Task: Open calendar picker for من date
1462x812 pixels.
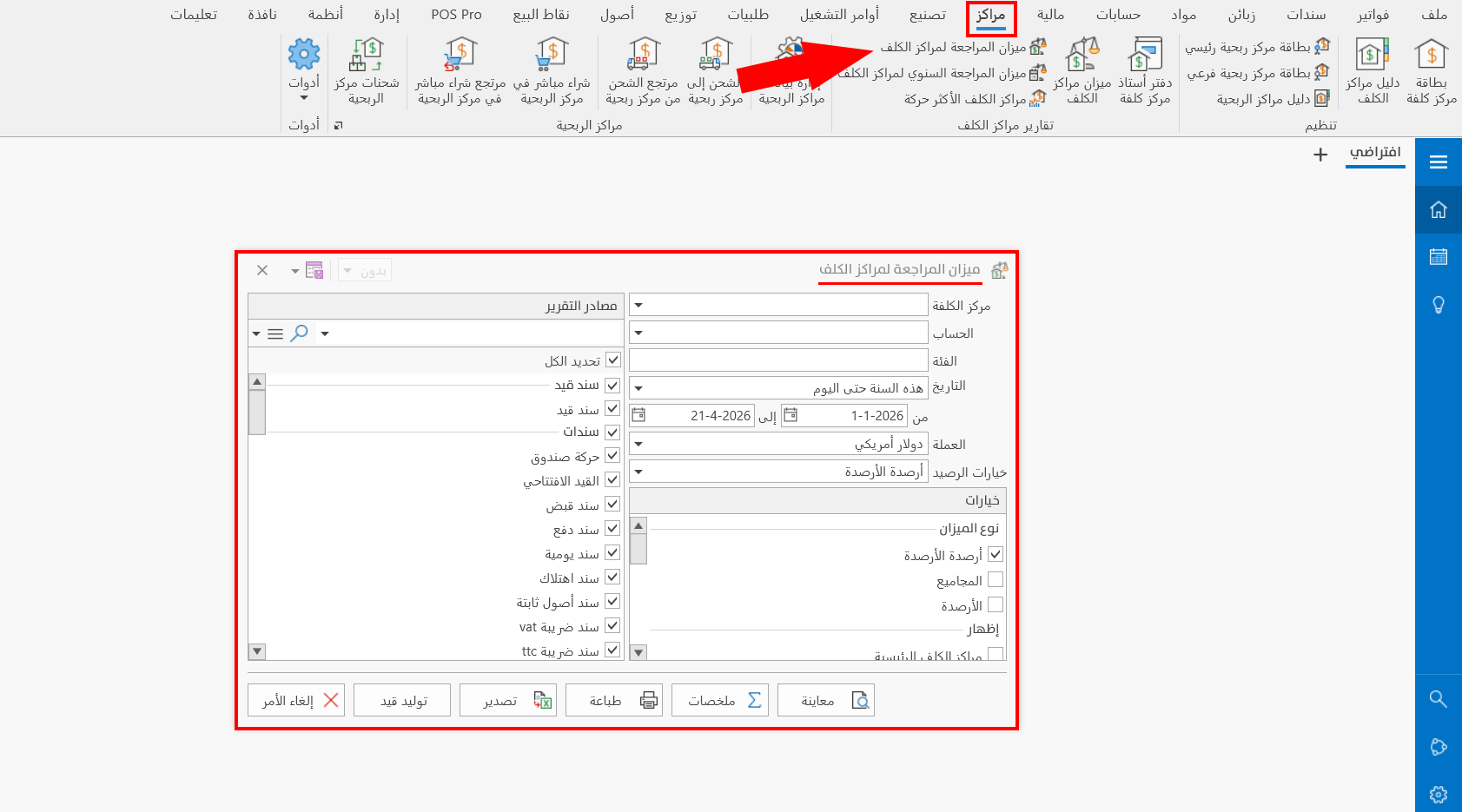Action: [x=791, y=415]
